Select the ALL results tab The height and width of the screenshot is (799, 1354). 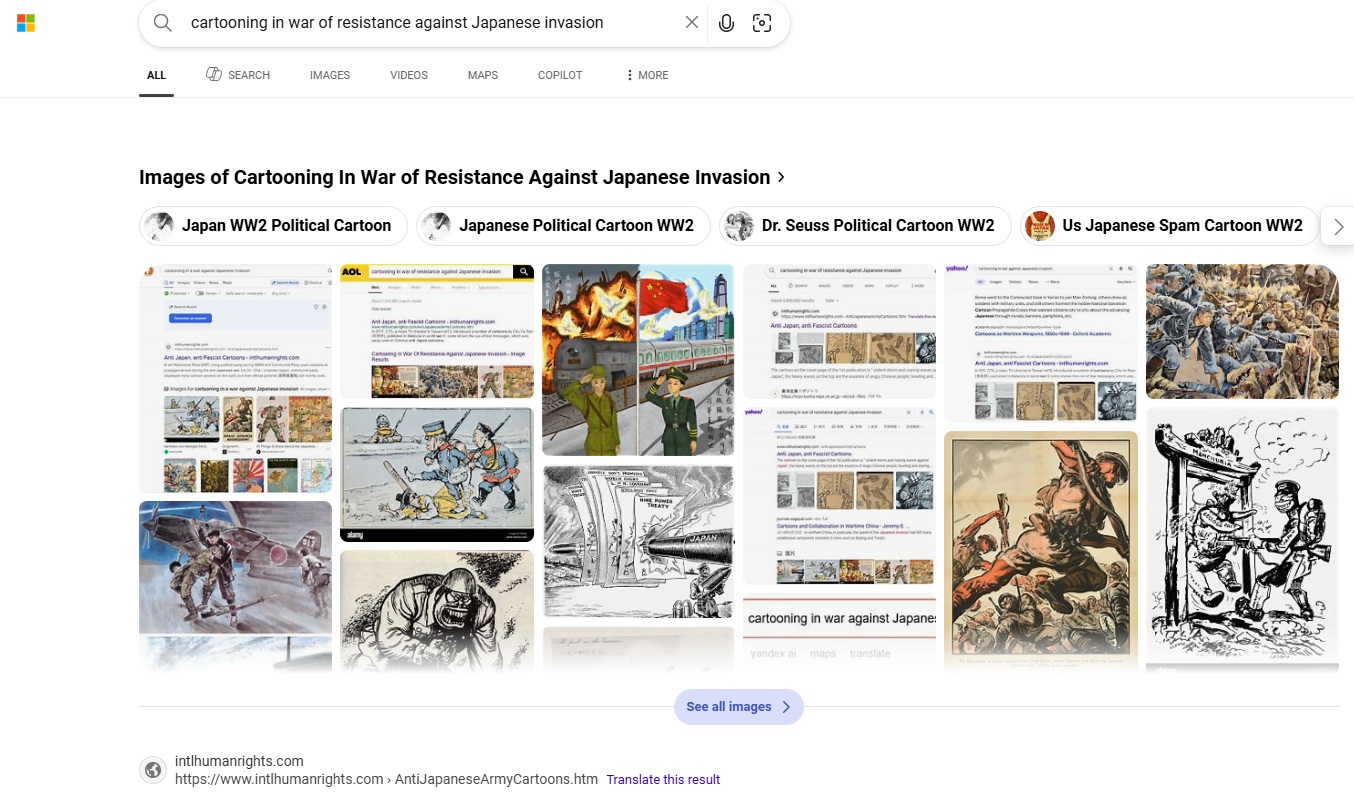coord(157,75)
